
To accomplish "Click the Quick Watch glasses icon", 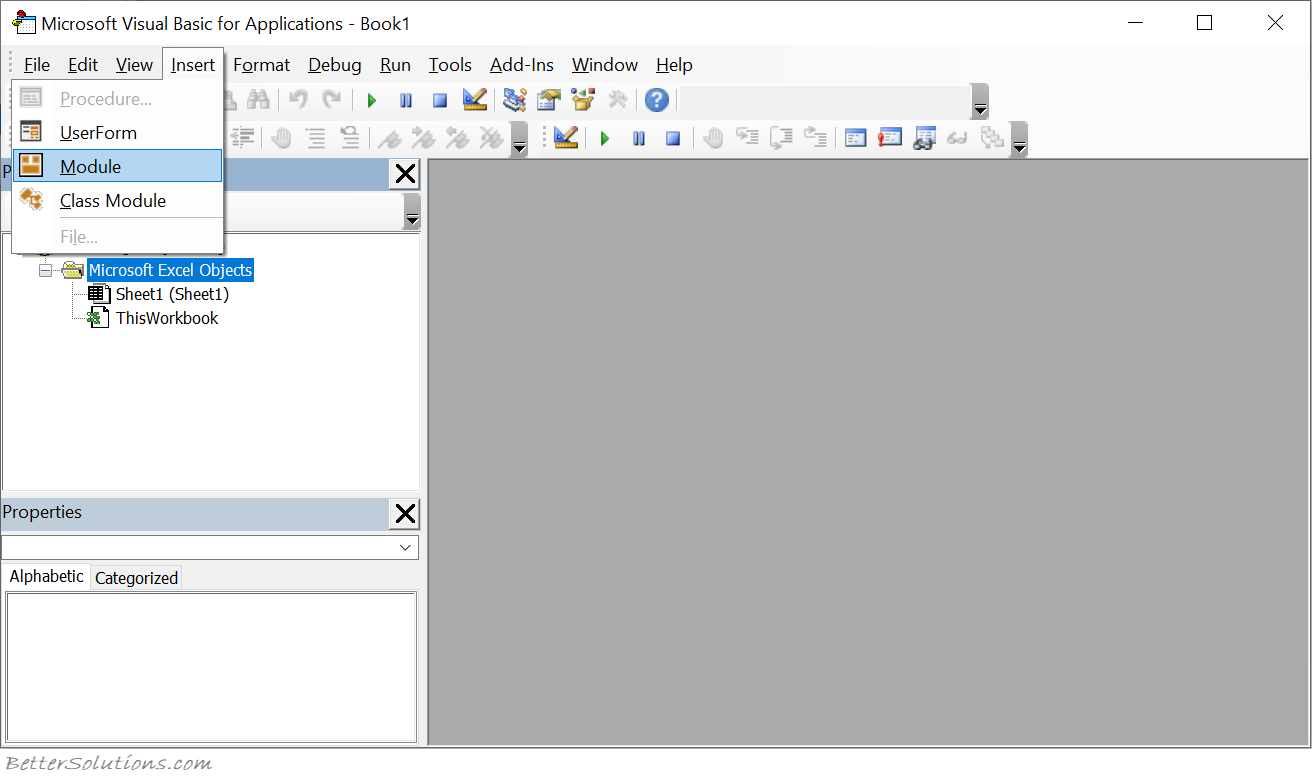I will [x=957, y=138].
